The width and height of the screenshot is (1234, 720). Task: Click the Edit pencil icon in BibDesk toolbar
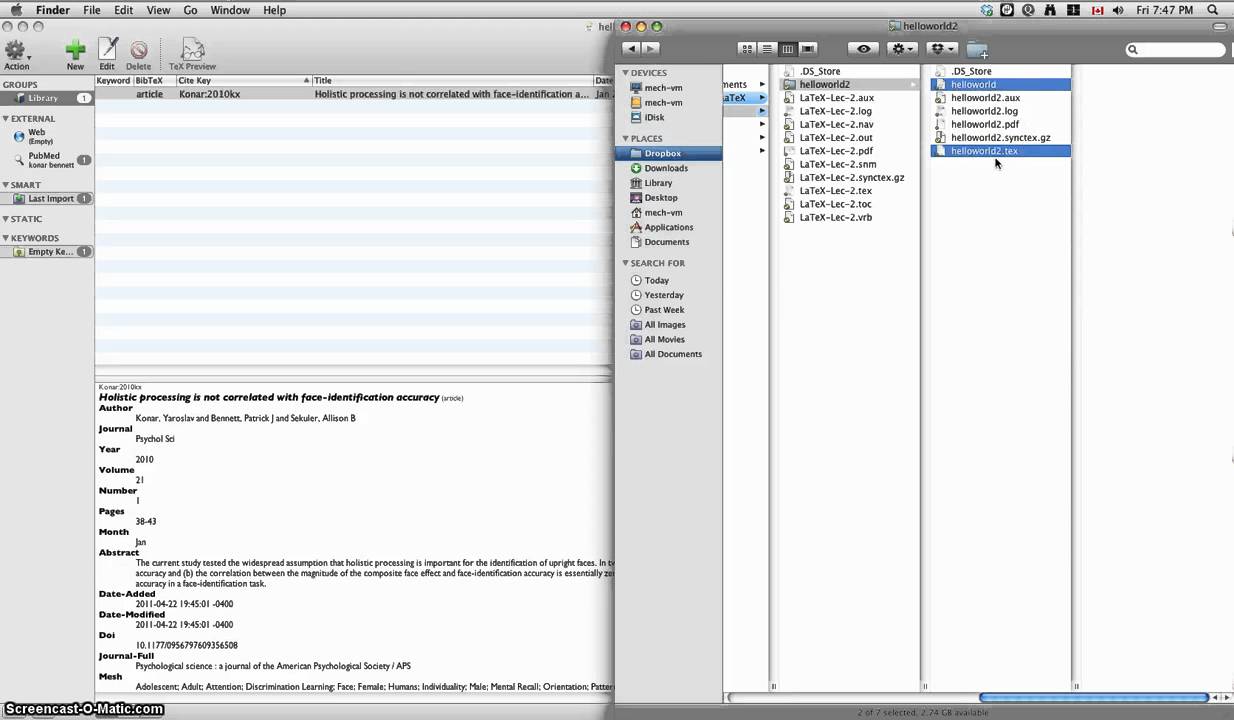107,55
